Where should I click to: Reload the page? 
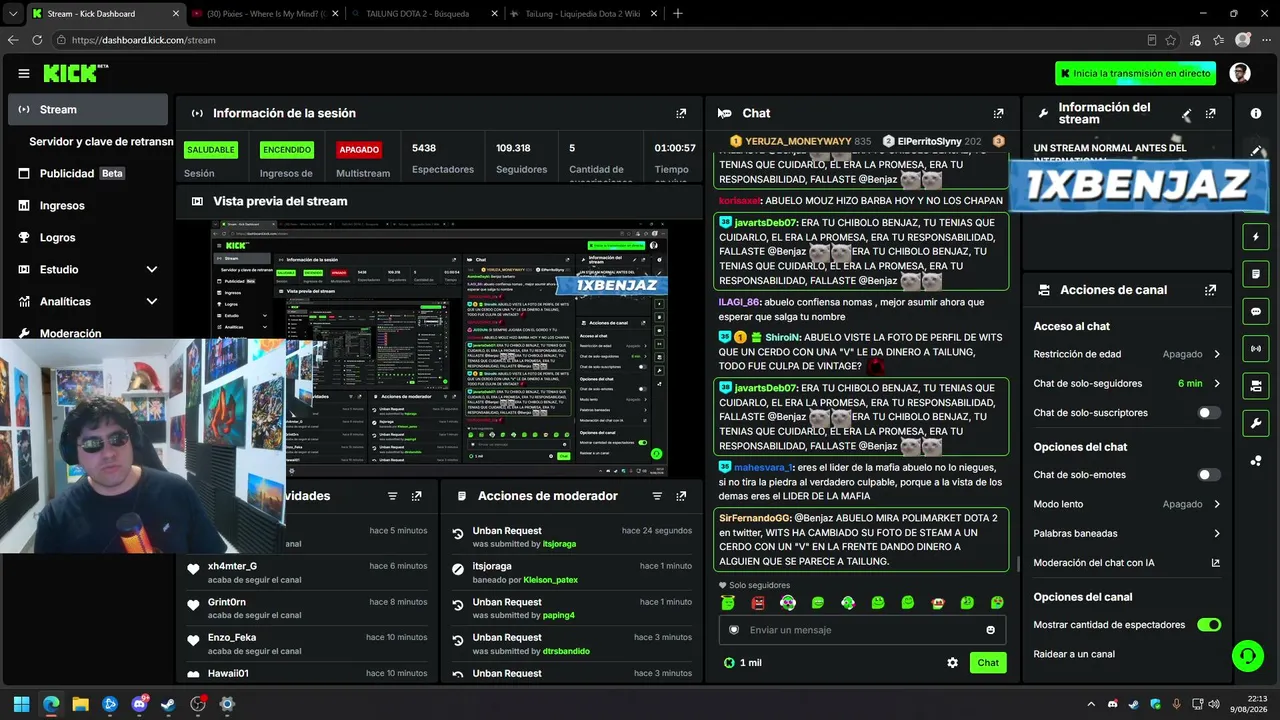tap(37, 40)
